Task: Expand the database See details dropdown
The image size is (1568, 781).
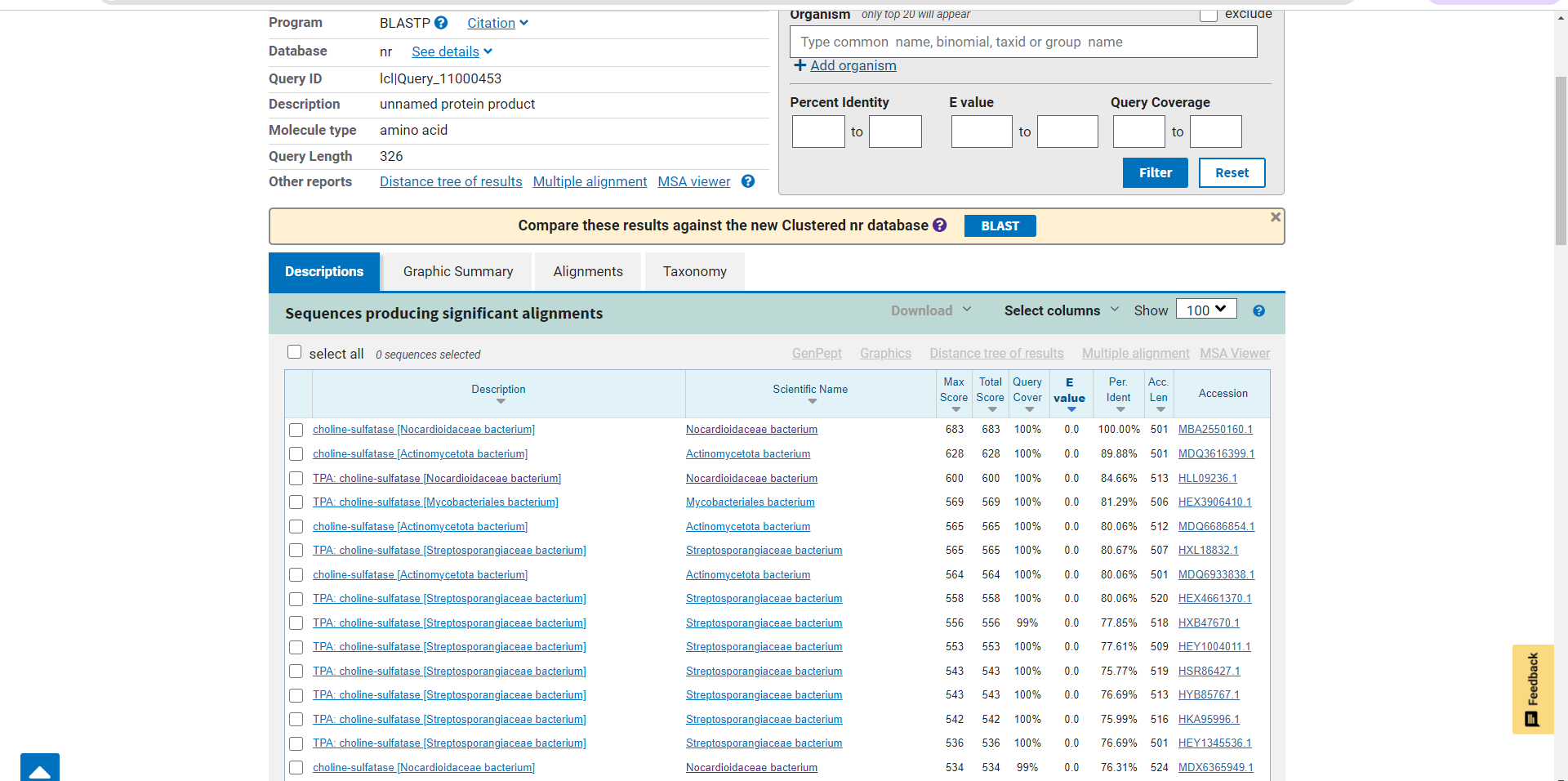Action: click(x=452, y=51)
